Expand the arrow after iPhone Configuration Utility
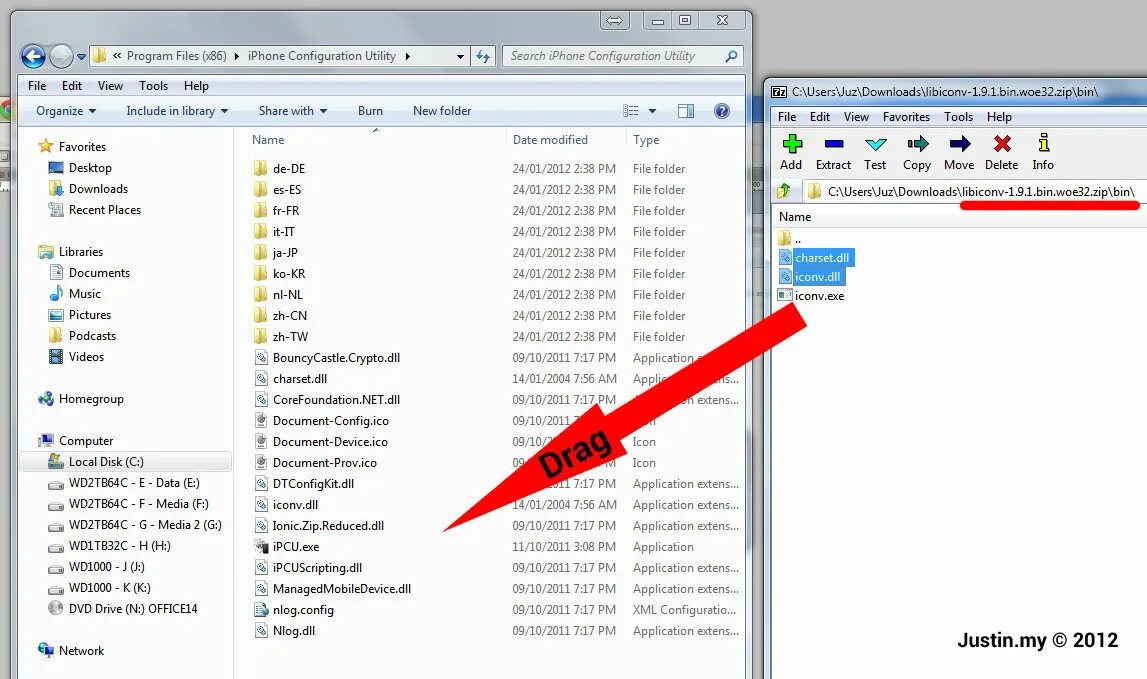Viewport: 1147px width, 679px height. 407,56
